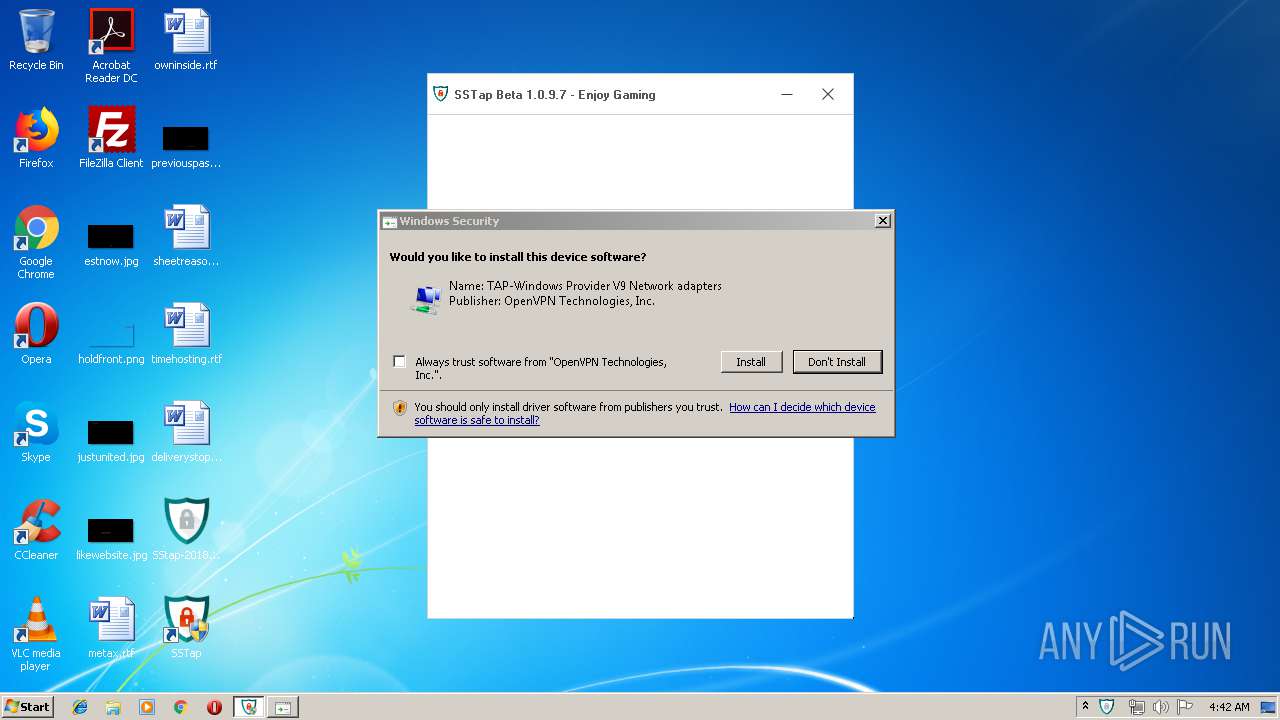Click Opera icon in the taskbar
1280x720 pixels.
click(x=214, y=707)
